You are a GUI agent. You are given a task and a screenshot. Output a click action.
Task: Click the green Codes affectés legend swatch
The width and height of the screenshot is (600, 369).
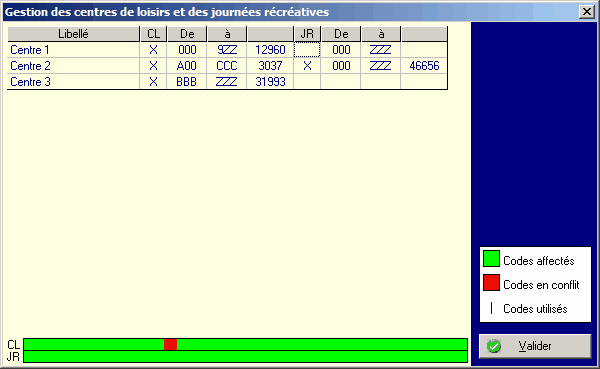click(491, 258)
